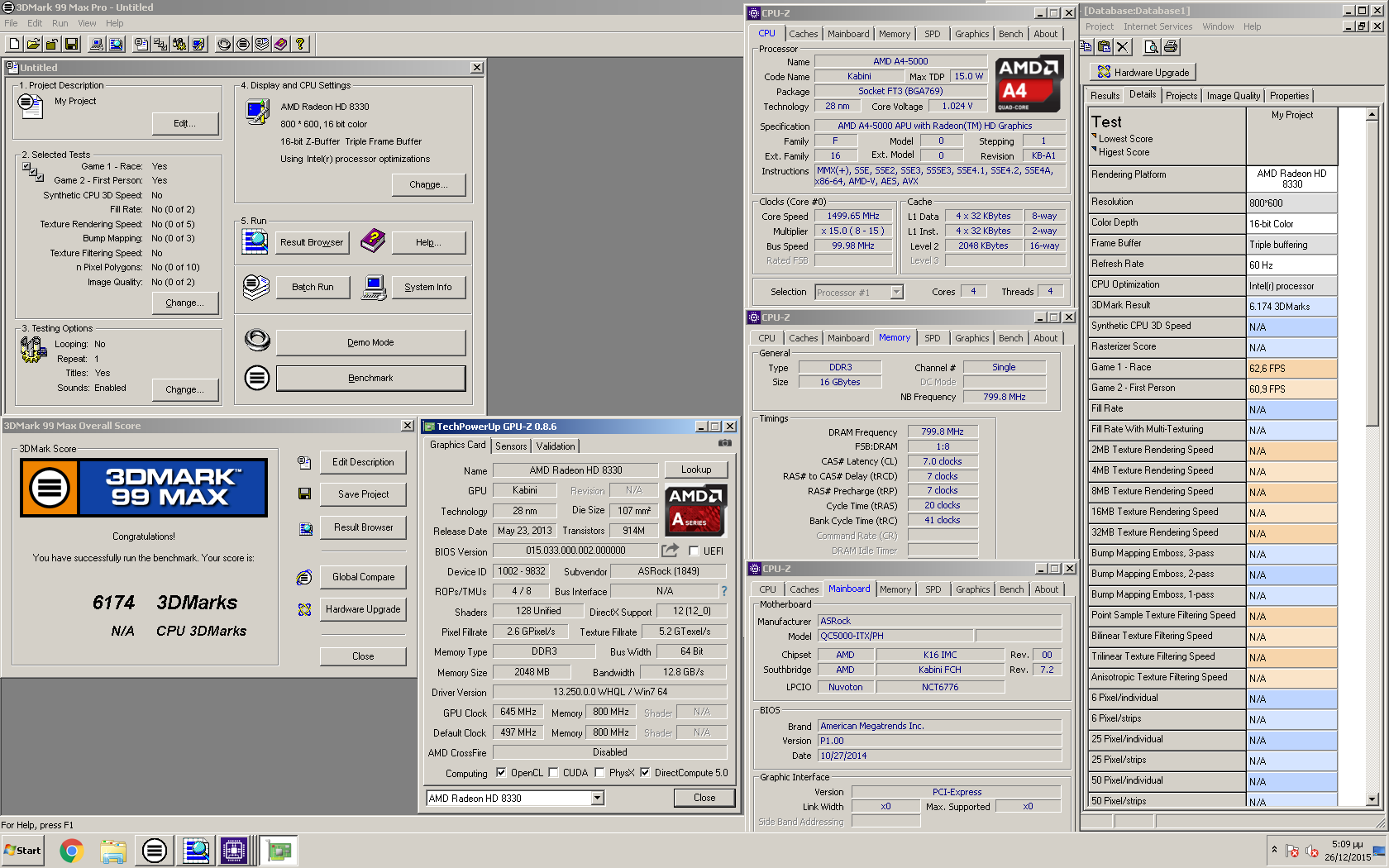Click Edit button under Project Description
1389x868 pixels.
tap(185, 123)
